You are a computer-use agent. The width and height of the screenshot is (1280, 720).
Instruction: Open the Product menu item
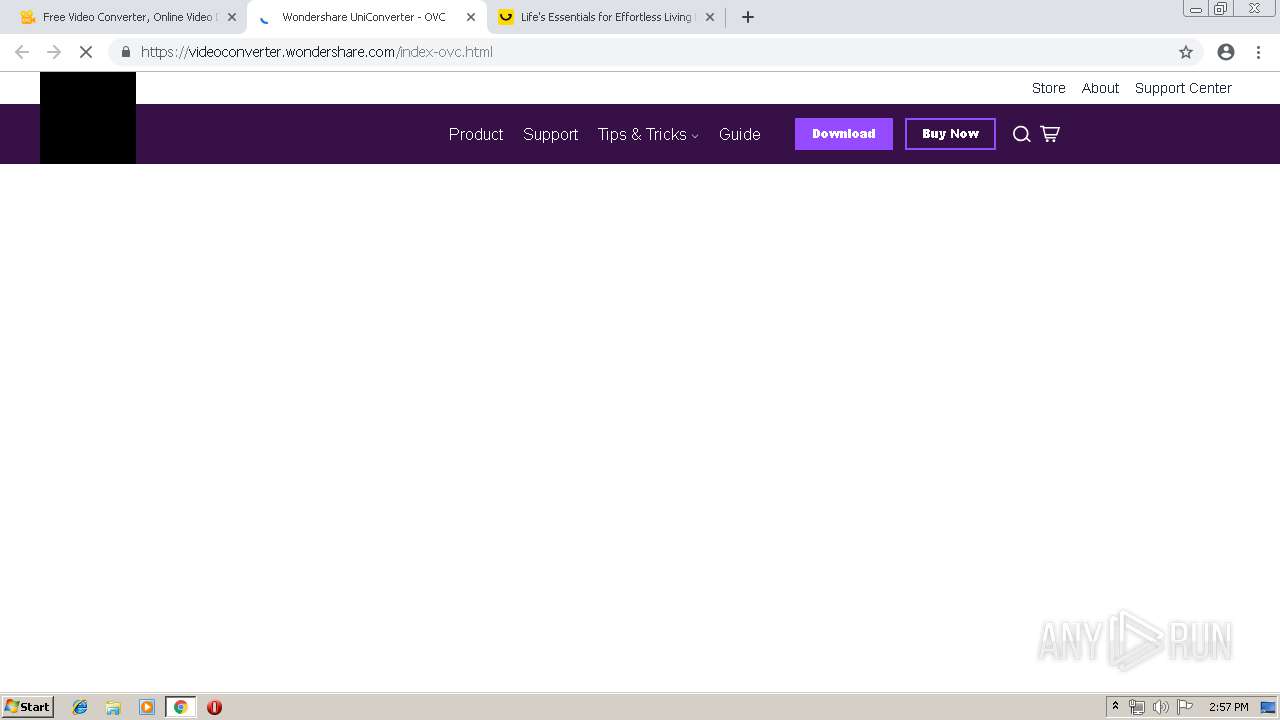pos(476,134)
